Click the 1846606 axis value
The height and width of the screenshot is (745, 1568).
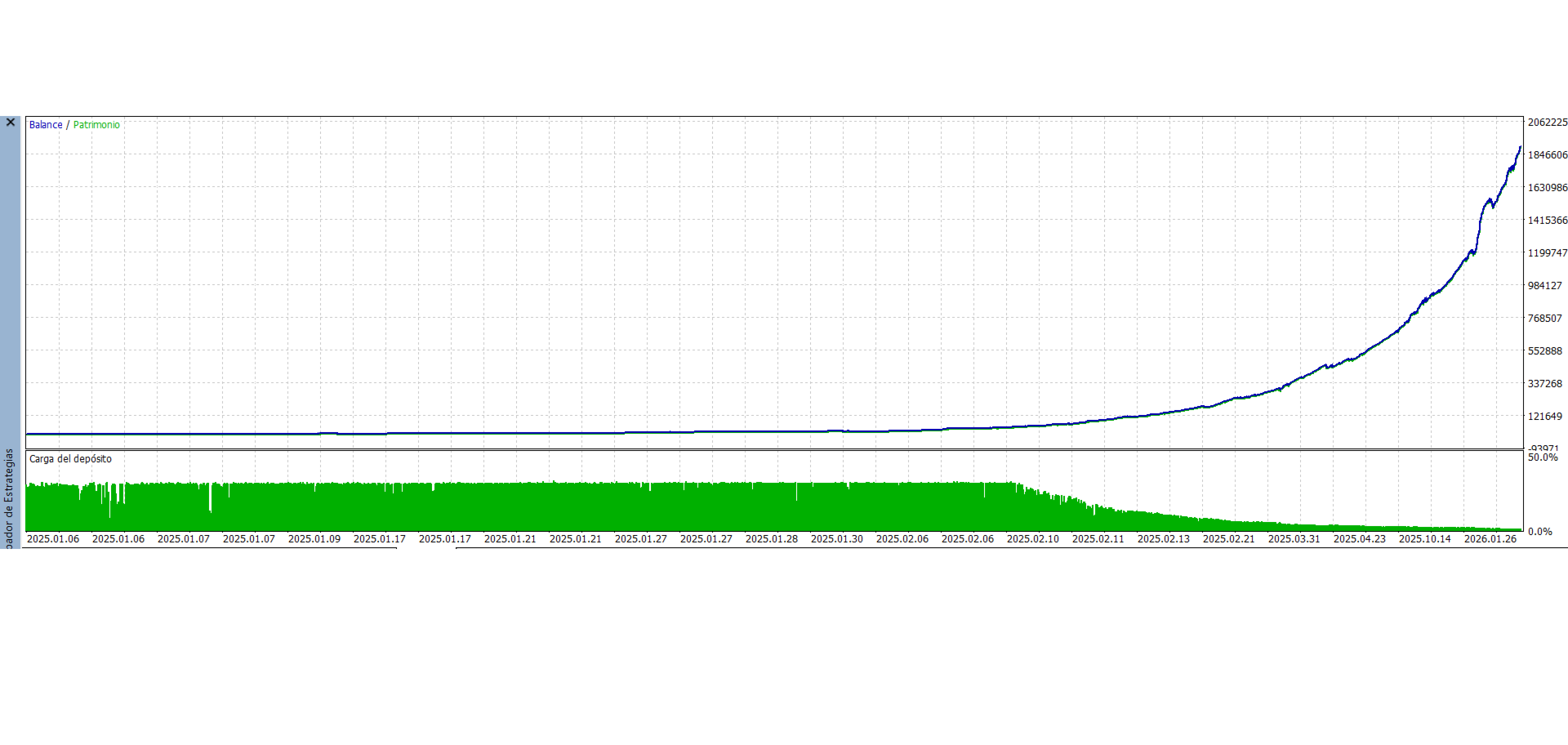pyautogui.click(x=1548, y=155)
